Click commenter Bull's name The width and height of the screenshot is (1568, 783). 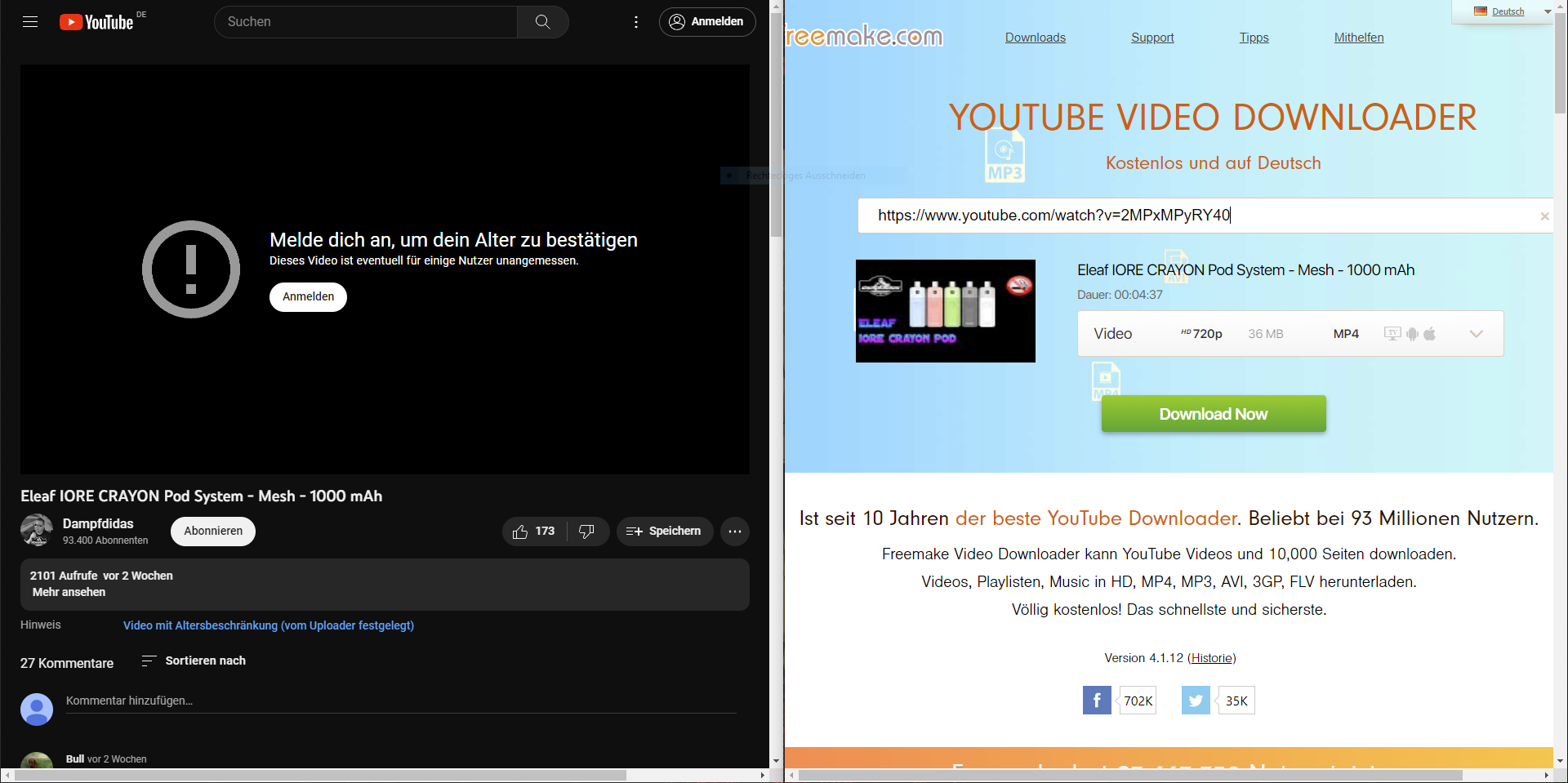(x=75, y=759)
